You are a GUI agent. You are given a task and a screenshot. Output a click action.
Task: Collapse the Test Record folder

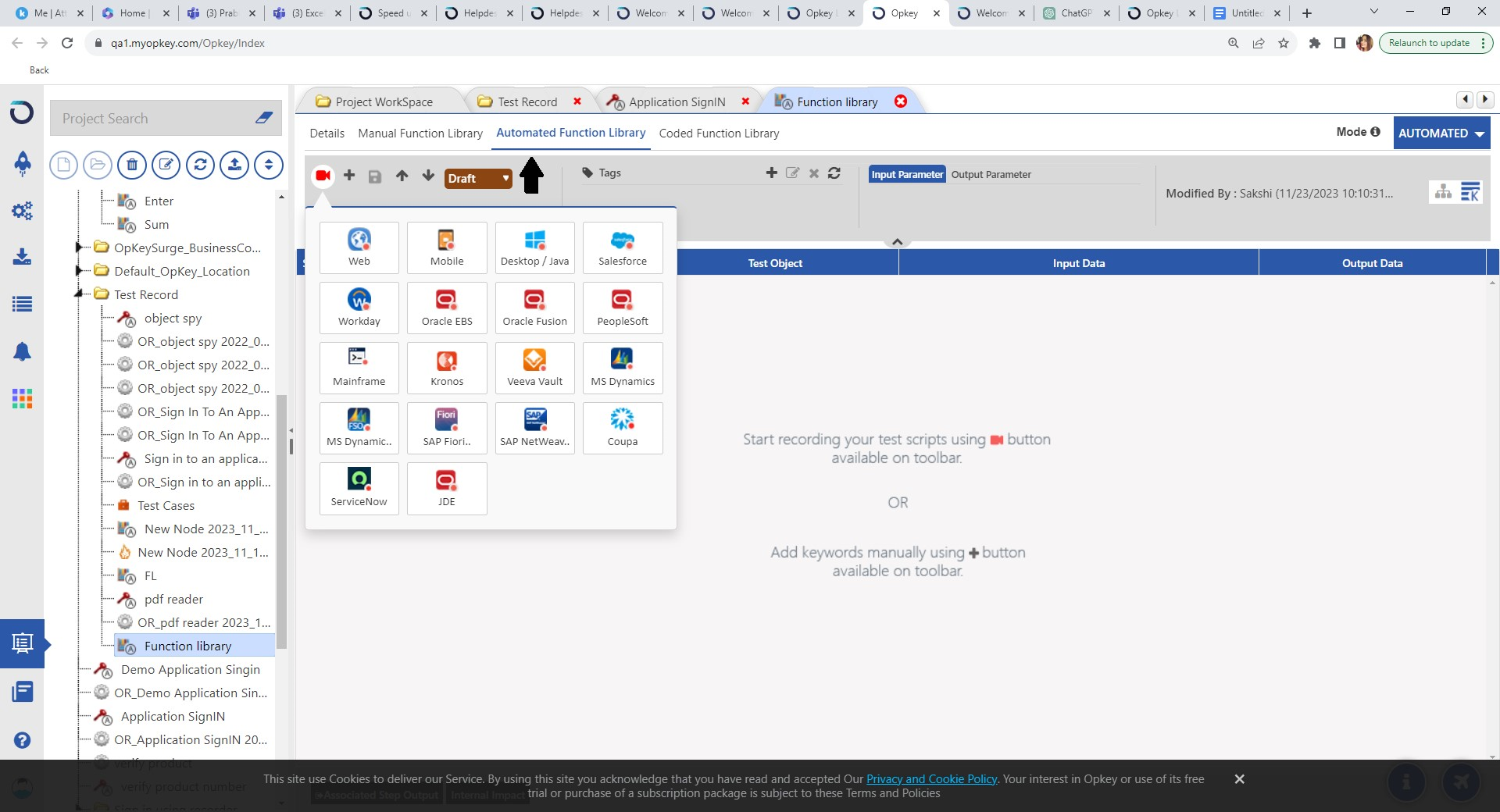79,294
